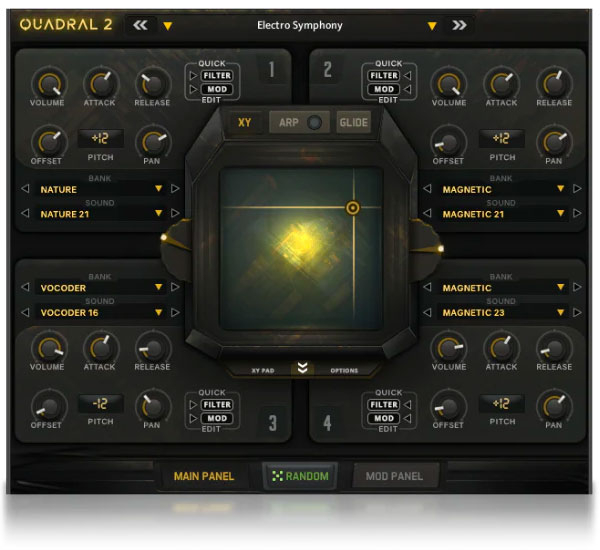The image size is (600, 550).
Task: Open layer 1 quick Filter edit
Action: click(x=218, y=75)
